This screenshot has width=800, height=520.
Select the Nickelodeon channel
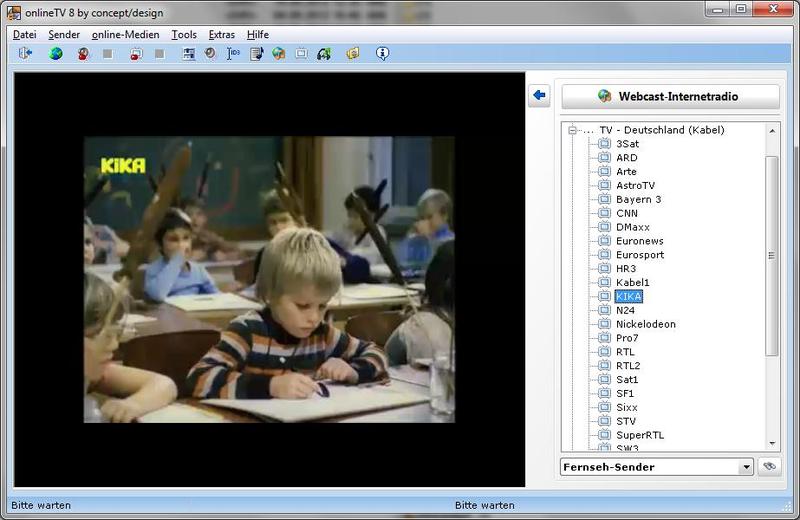coord(646,324)
